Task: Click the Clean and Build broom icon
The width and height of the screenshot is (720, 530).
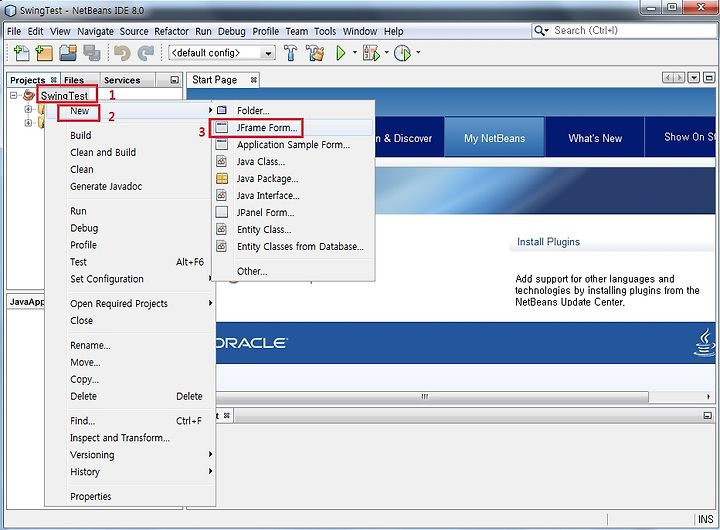Action: click(x=315, y=53)
